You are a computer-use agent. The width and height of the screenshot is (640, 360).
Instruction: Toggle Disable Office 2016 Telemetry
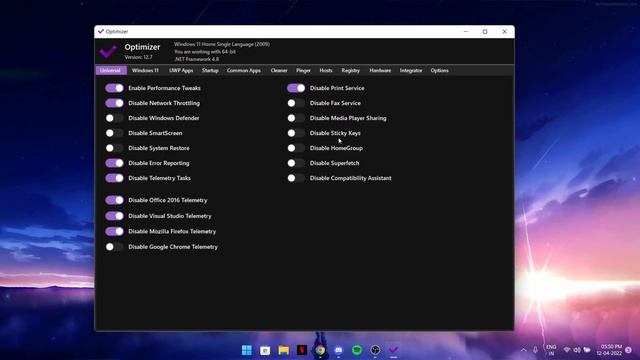pyautogui.click(x=114, y=200)
